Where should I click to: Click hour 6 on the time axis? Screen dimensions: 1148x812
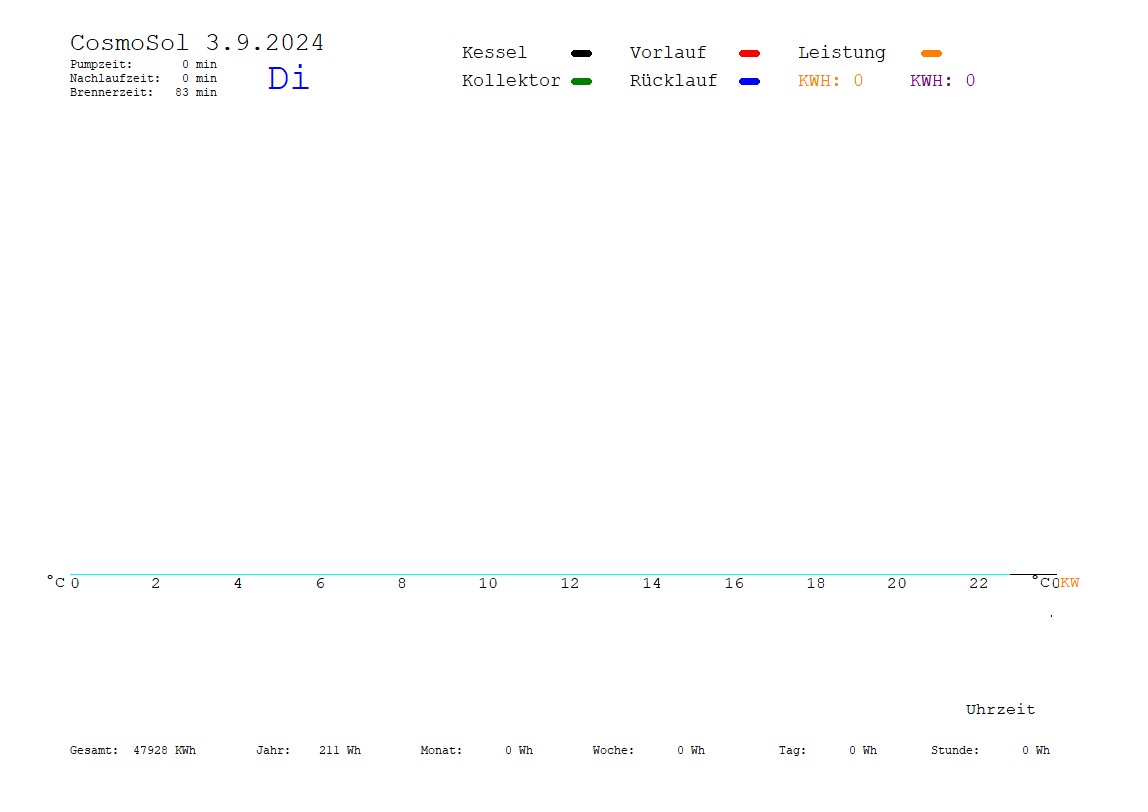click(x=320, y=584)
